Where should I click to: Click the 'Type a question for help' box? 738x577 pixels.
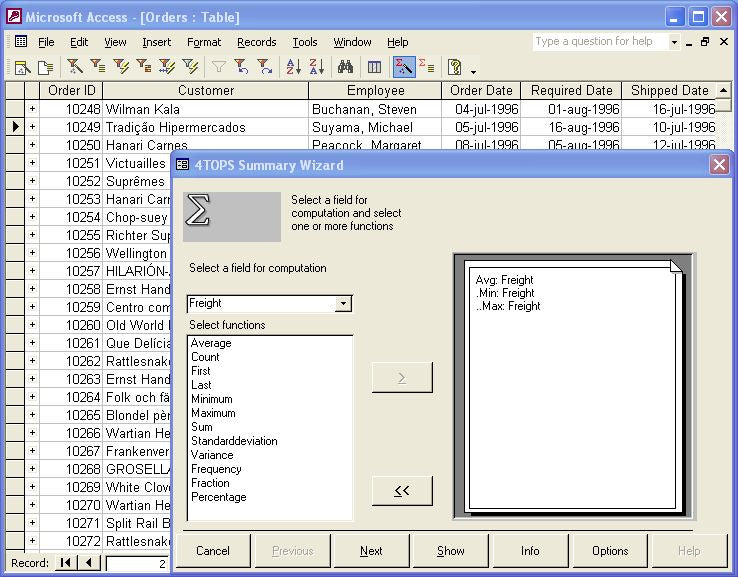click(600, 42)
